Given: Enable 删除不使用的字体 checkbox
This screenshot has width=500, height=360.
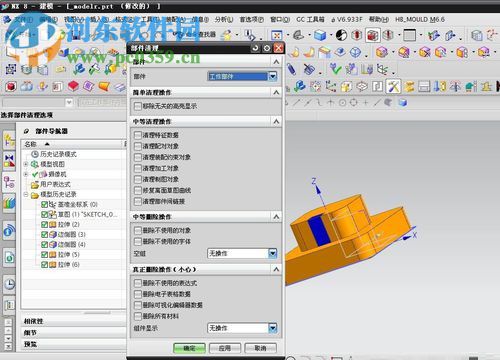Looking at the screenshot, I should tap(137, 241).
